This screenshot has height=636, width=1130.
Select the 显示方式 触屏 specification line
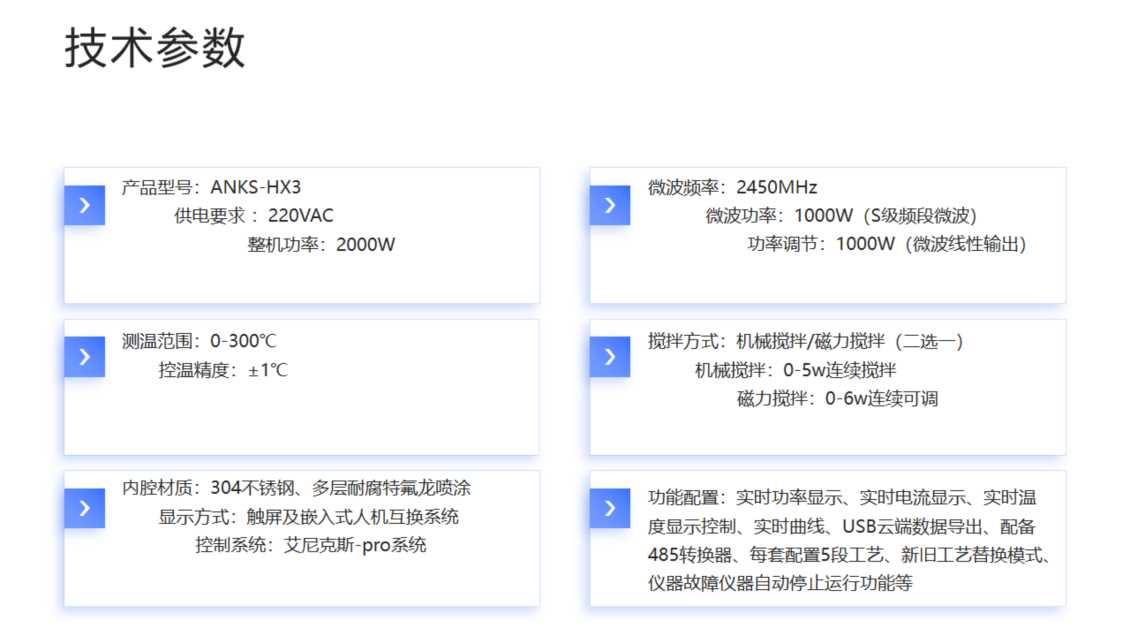tap(308, 517)
